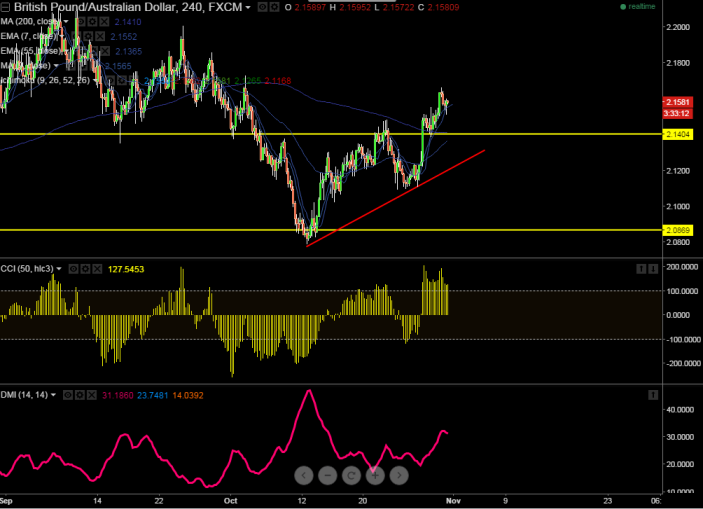
Task: Expand the CCI (50, hlc3) indicator menu
Action: click(59, 269)
